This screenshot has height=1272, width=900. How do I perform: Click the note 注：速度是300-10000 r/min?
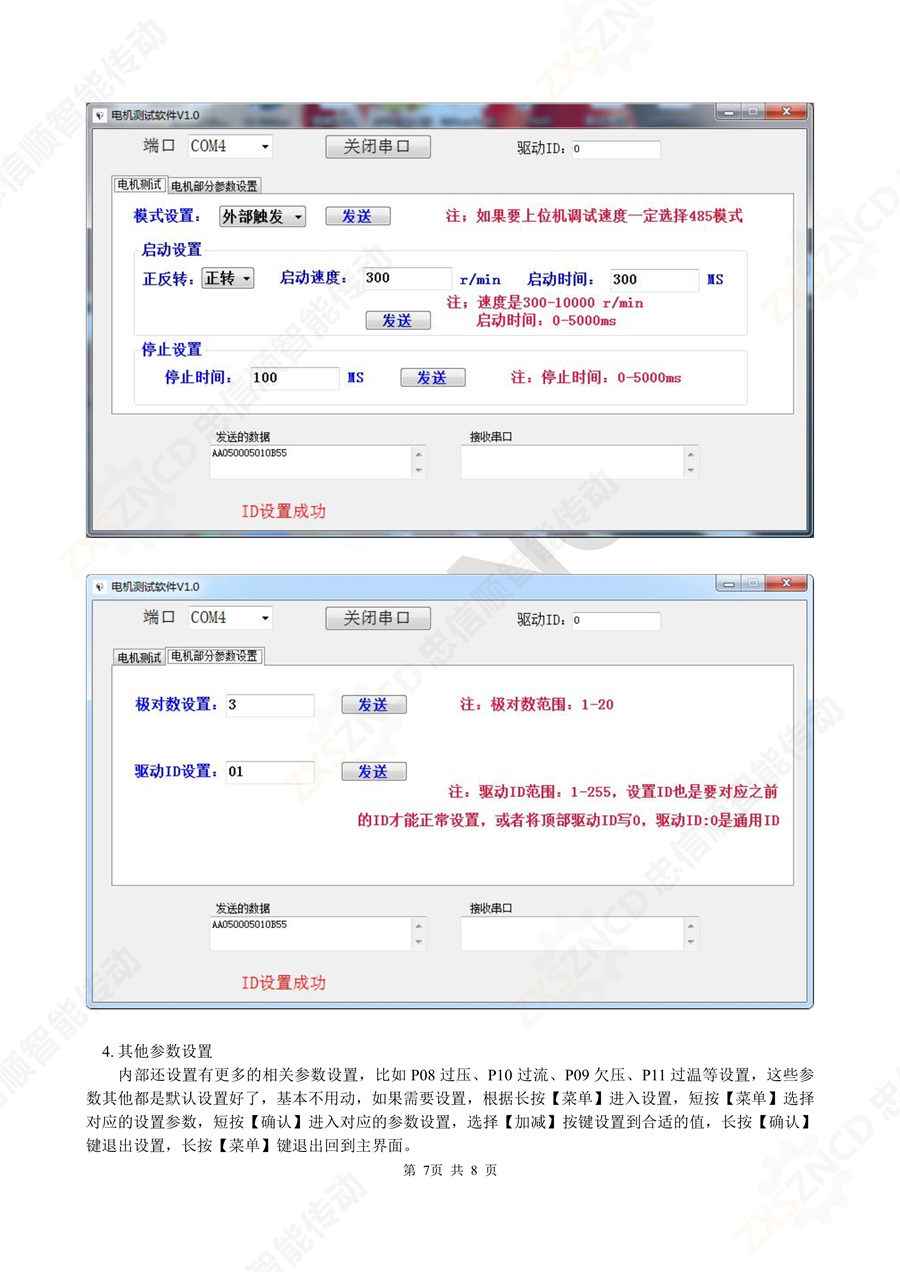tap(545, 302)
